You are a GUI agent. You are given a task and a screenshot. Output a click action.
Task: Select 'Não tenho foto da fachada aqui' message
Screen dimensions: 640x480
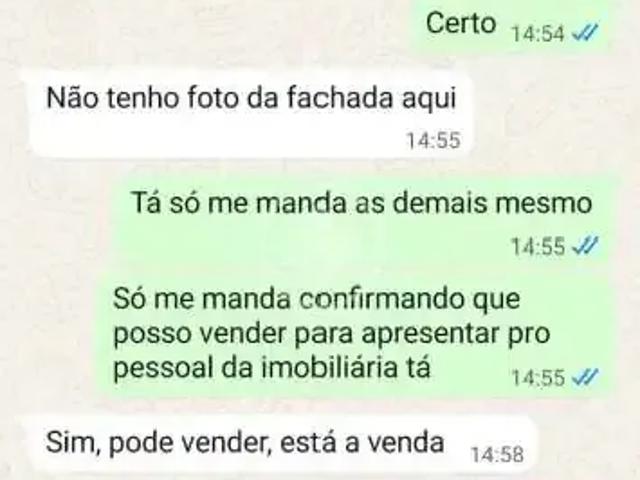coord(252,113)
